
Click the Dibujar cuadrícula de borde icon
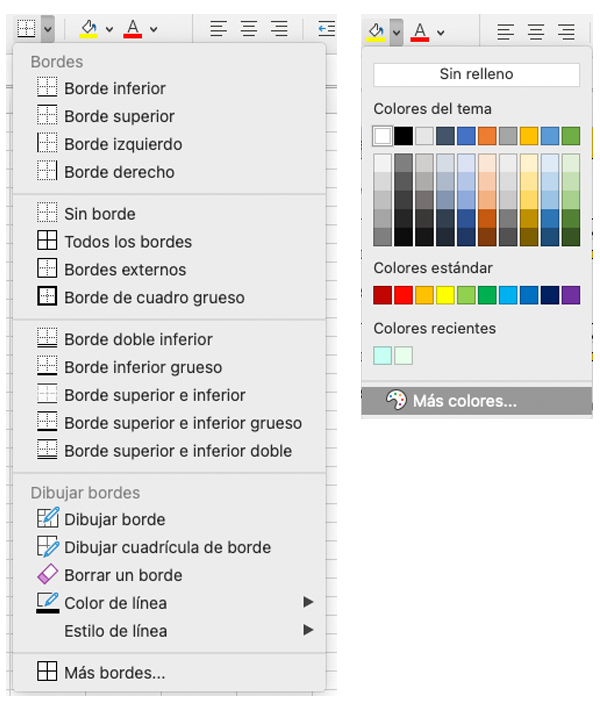tap(47, 546)
